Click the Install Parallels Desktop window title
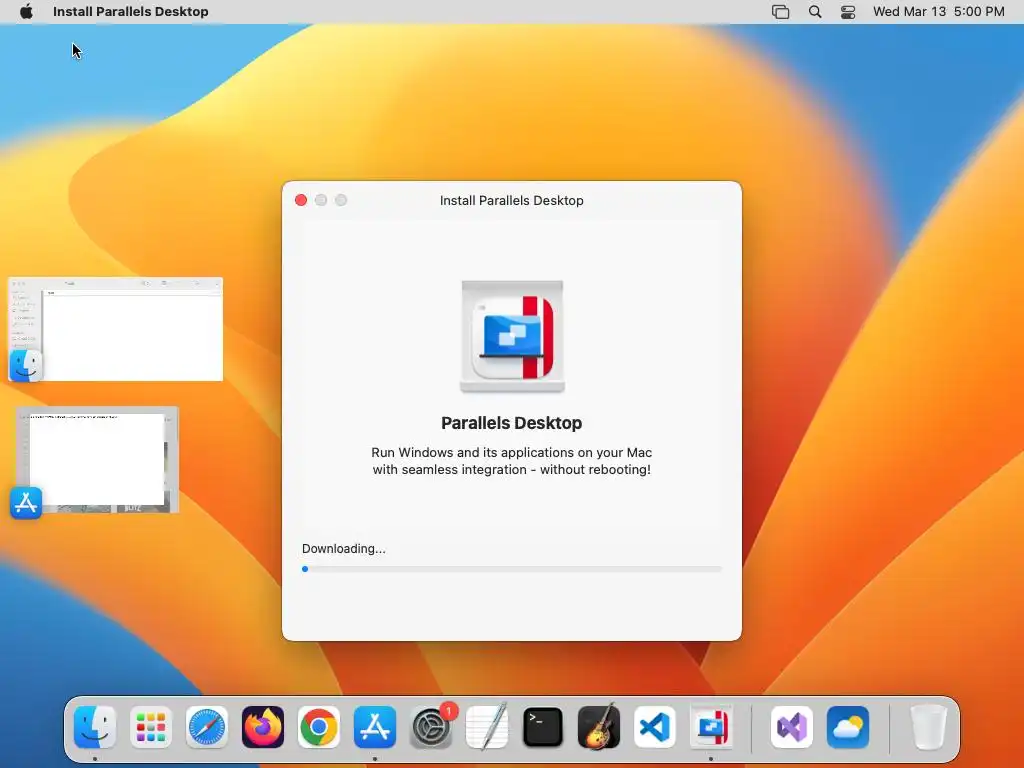Viewport: 1024px width, 768px height. [x=511, y=200]
